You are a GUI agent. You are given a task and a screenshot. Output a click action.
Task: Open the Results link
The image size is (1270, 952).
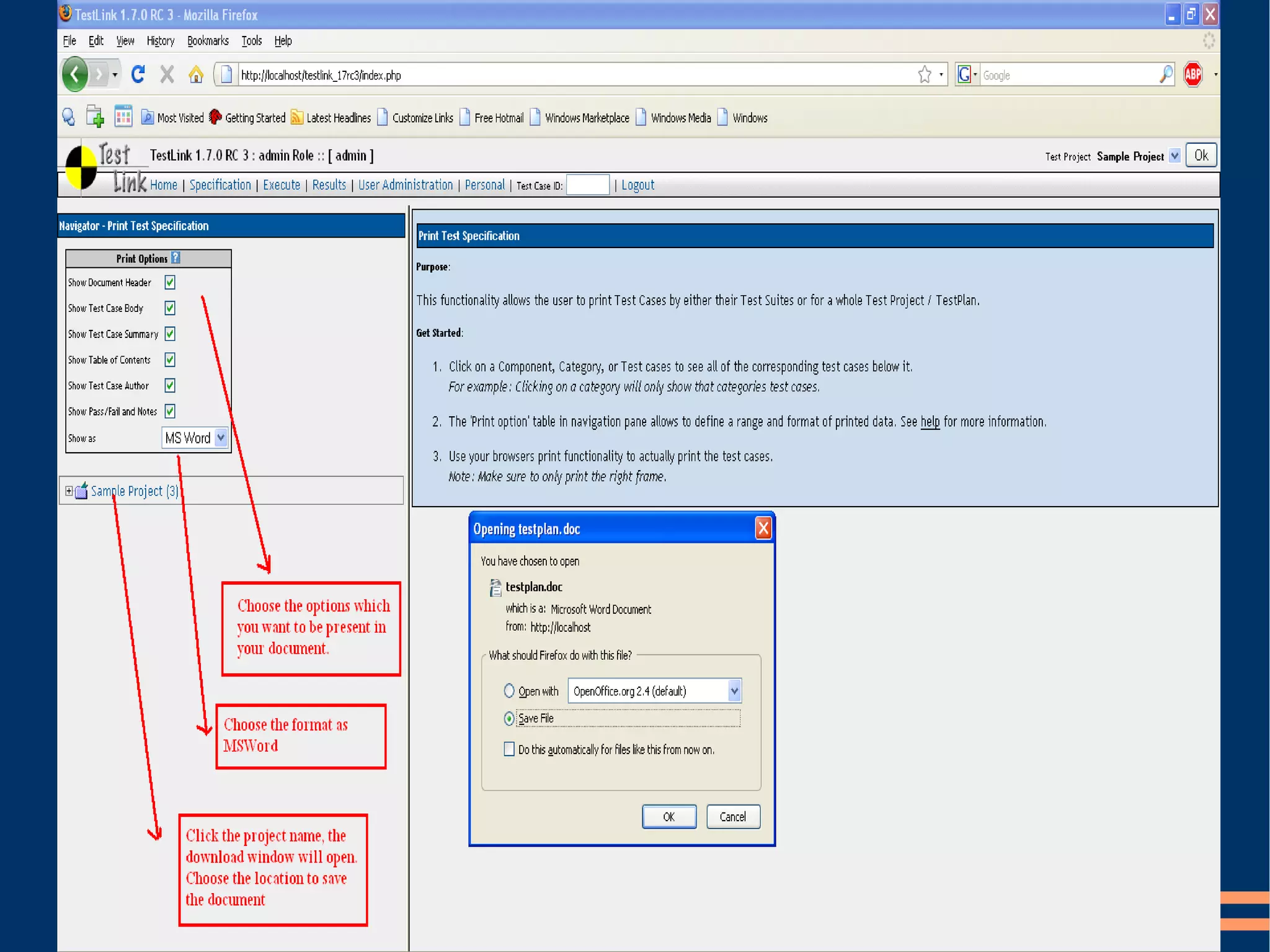(329, 185)
